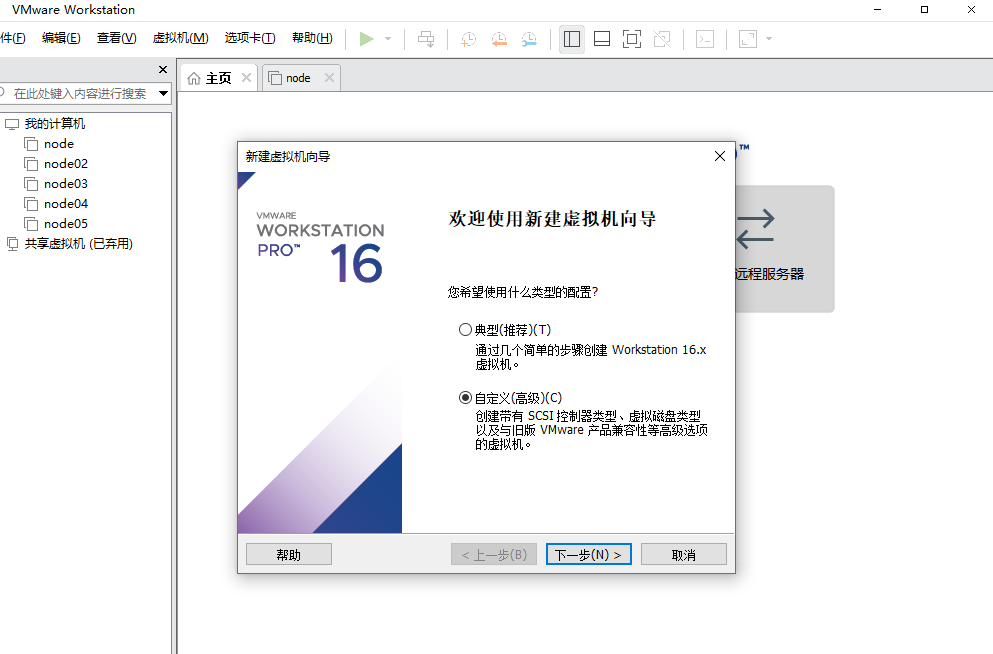Open the snapshot manager
This screenshot has height=654, width=993.
(527, 39)
